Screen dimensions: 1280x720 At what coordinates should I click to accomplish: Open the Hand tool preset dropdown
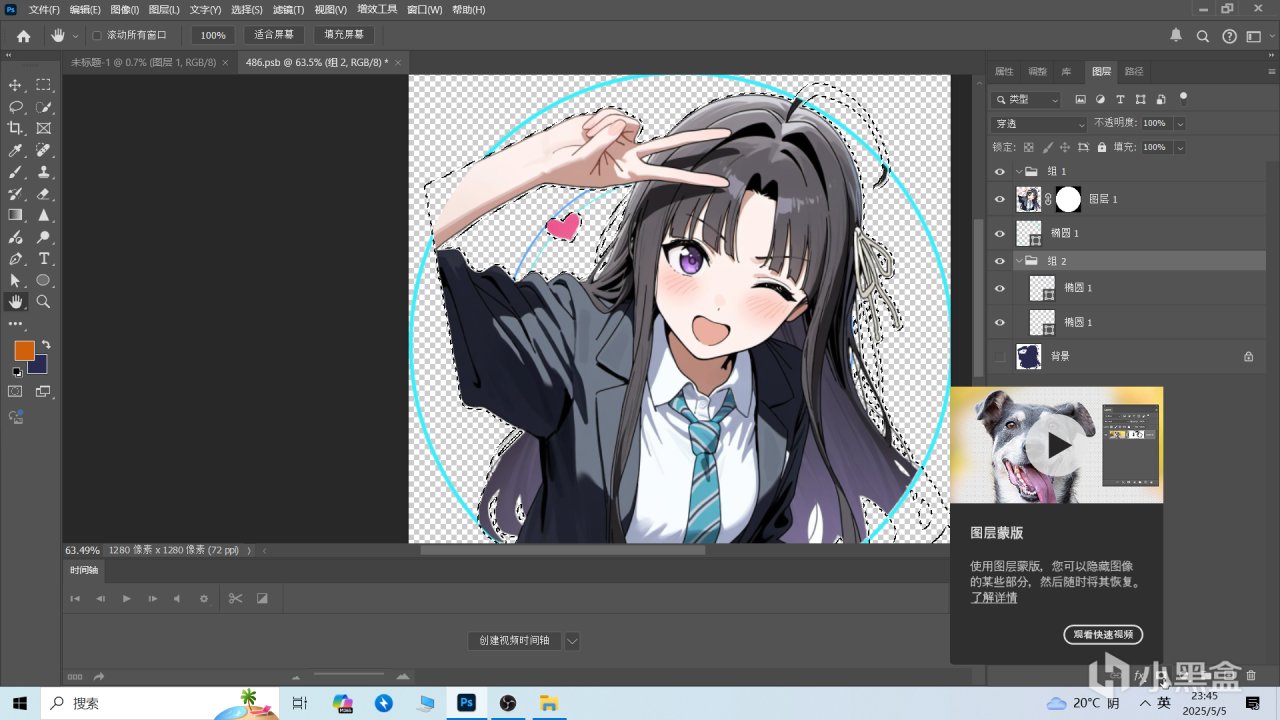click(x=75, y=36)
